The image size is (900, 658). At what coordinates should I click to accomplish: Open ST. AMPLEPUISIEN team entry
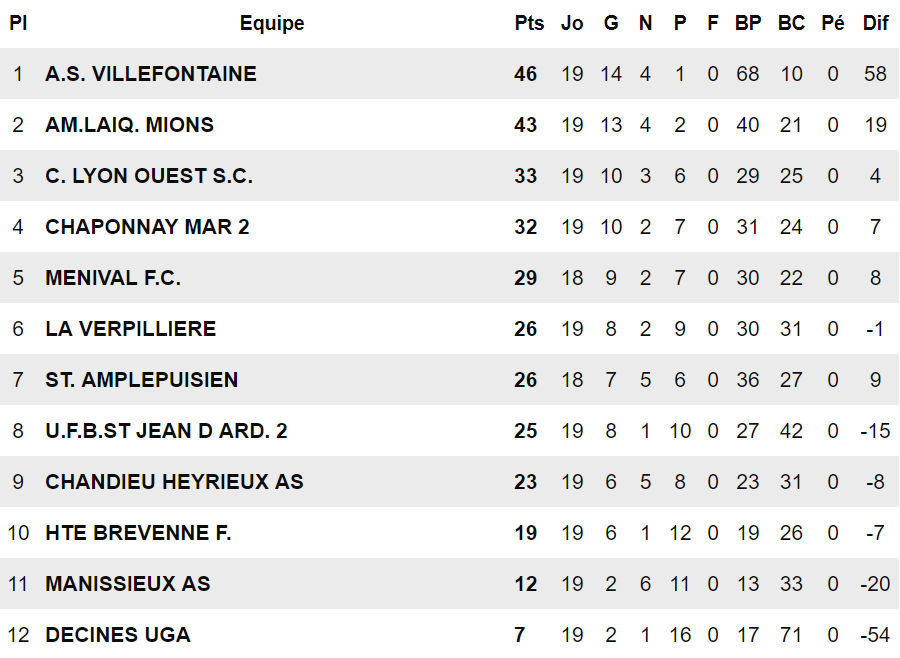pyautogui.click(x=141, y=380)
